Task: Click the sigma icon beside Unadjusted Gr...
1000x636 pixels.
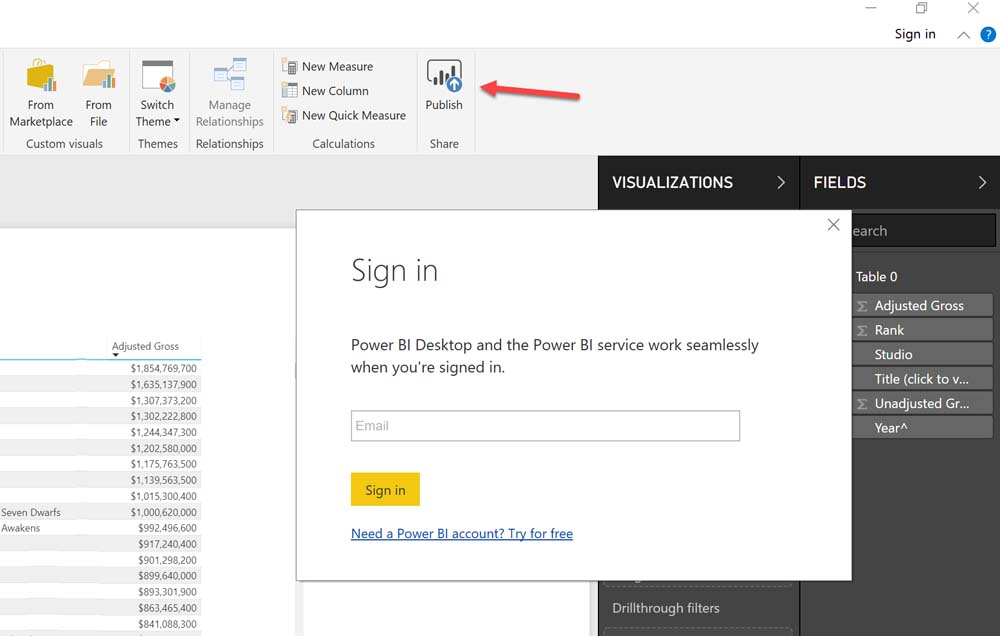Action: [x=862, y=404]
